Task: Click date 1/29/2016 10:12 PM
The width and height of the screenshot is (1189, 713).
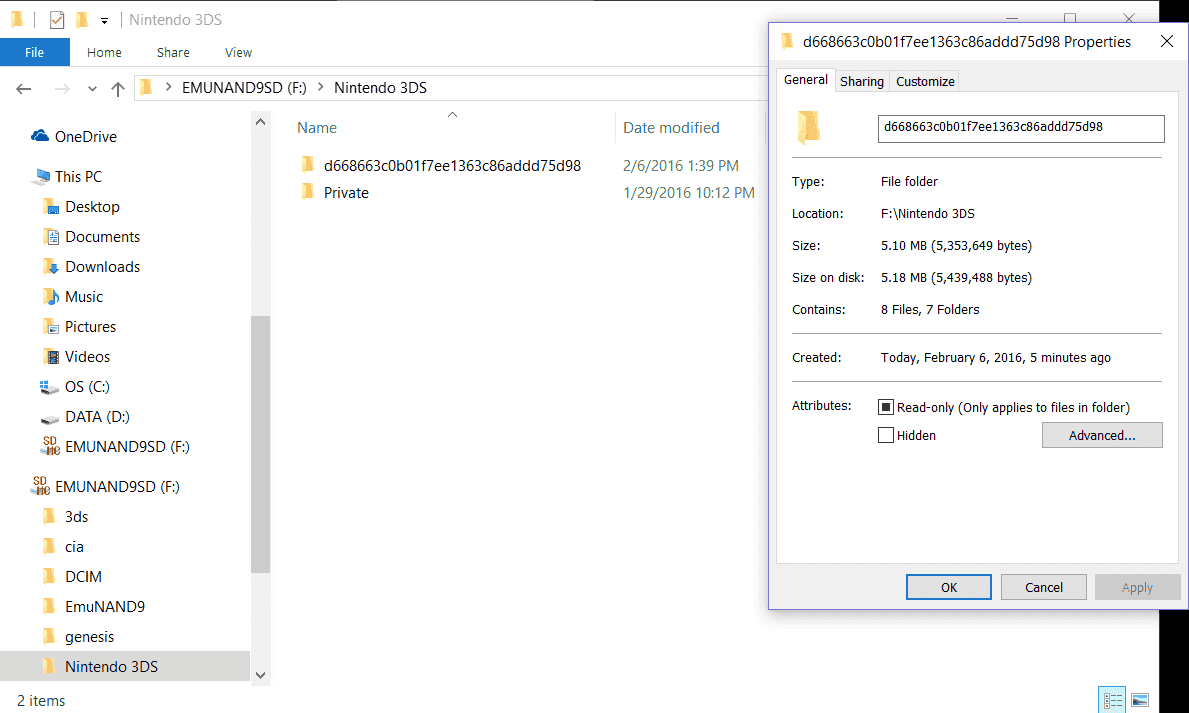Action: (689, 193)
